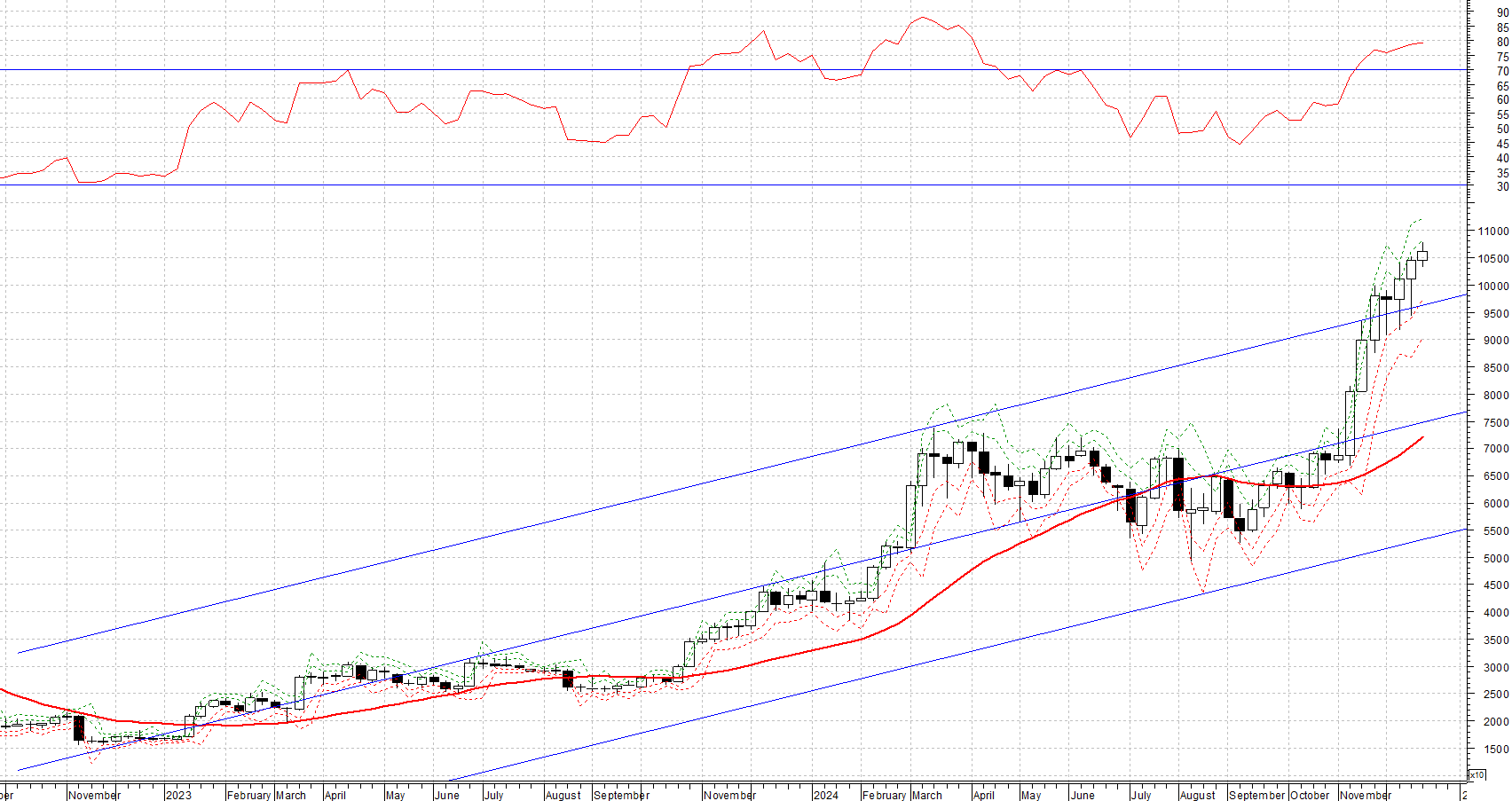Click the 10000 price axis label

click(1492, 287)
